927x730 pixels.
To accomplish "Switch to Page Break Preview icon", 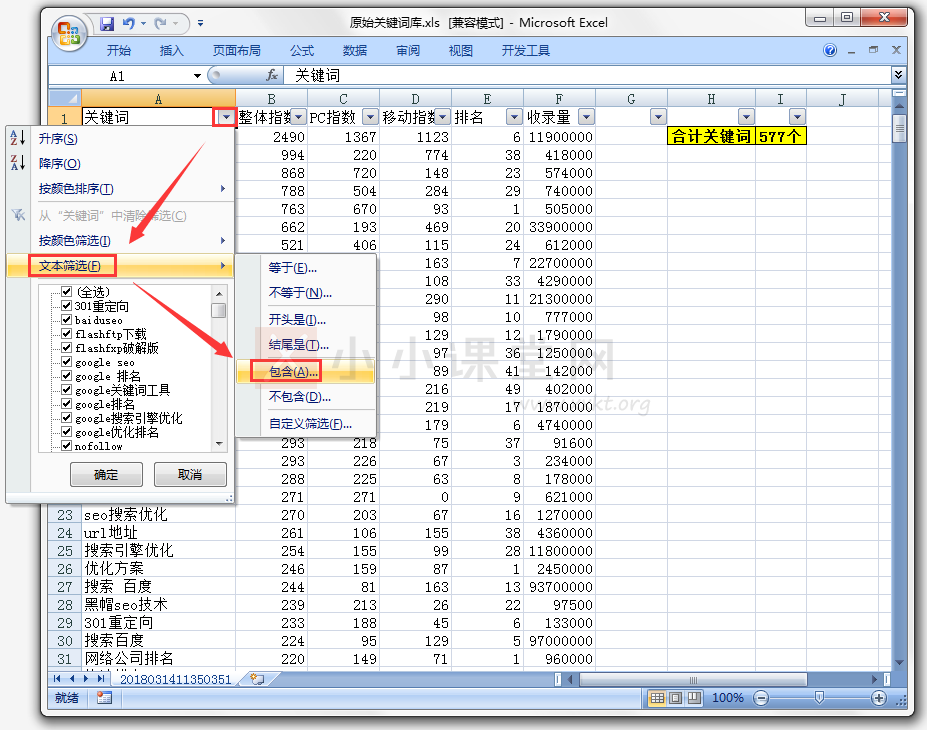I will point(693,698).
